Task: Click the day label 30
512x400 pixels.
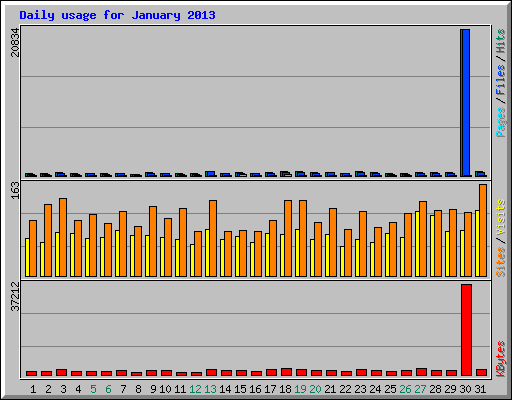Action: [465, 389]
